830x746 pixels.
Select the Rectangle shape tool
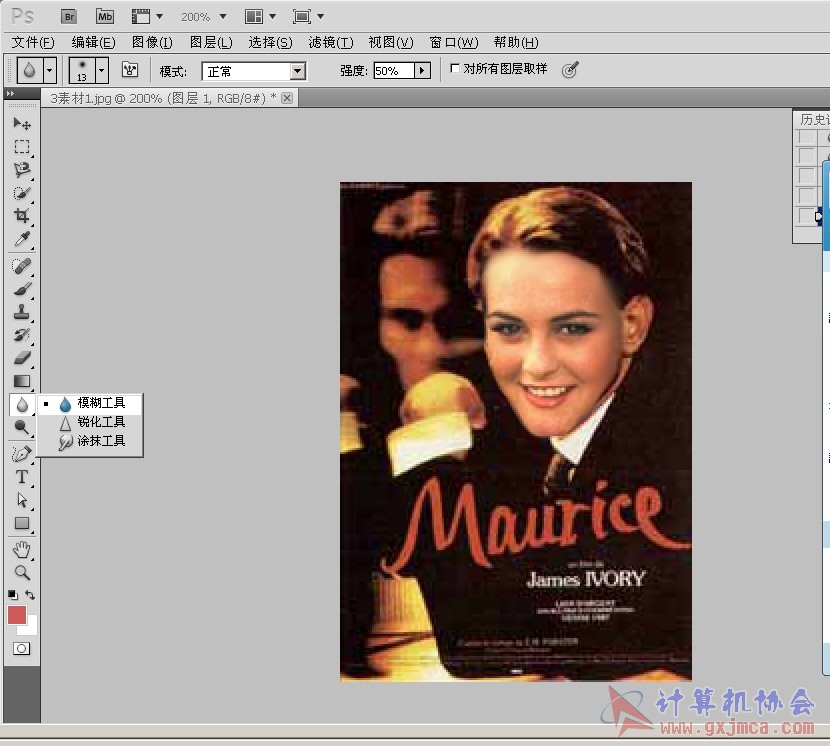pyautogui.click(x=22, y=523)
